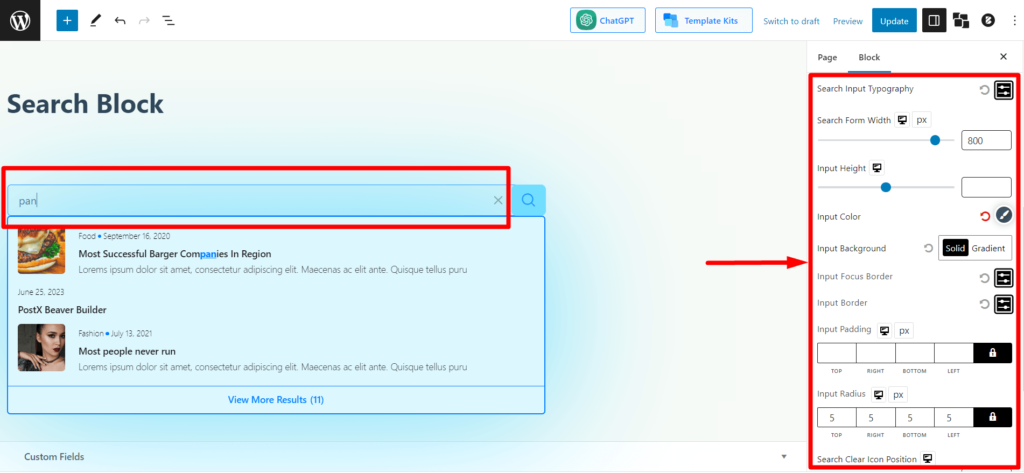Switch device for Search Form Width
This screenshot has width=1024, height=473.
click(902, 120)
